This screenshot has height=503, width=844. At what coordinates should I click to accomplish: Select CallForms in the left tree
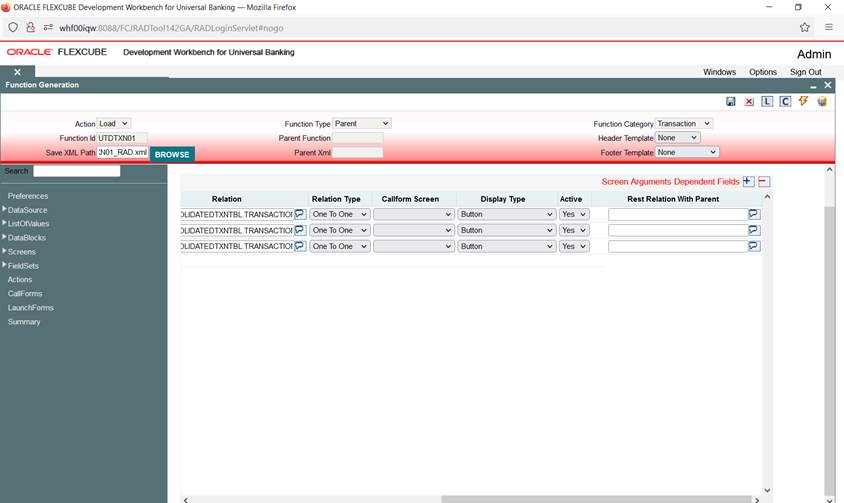click(x=25, y=294)
